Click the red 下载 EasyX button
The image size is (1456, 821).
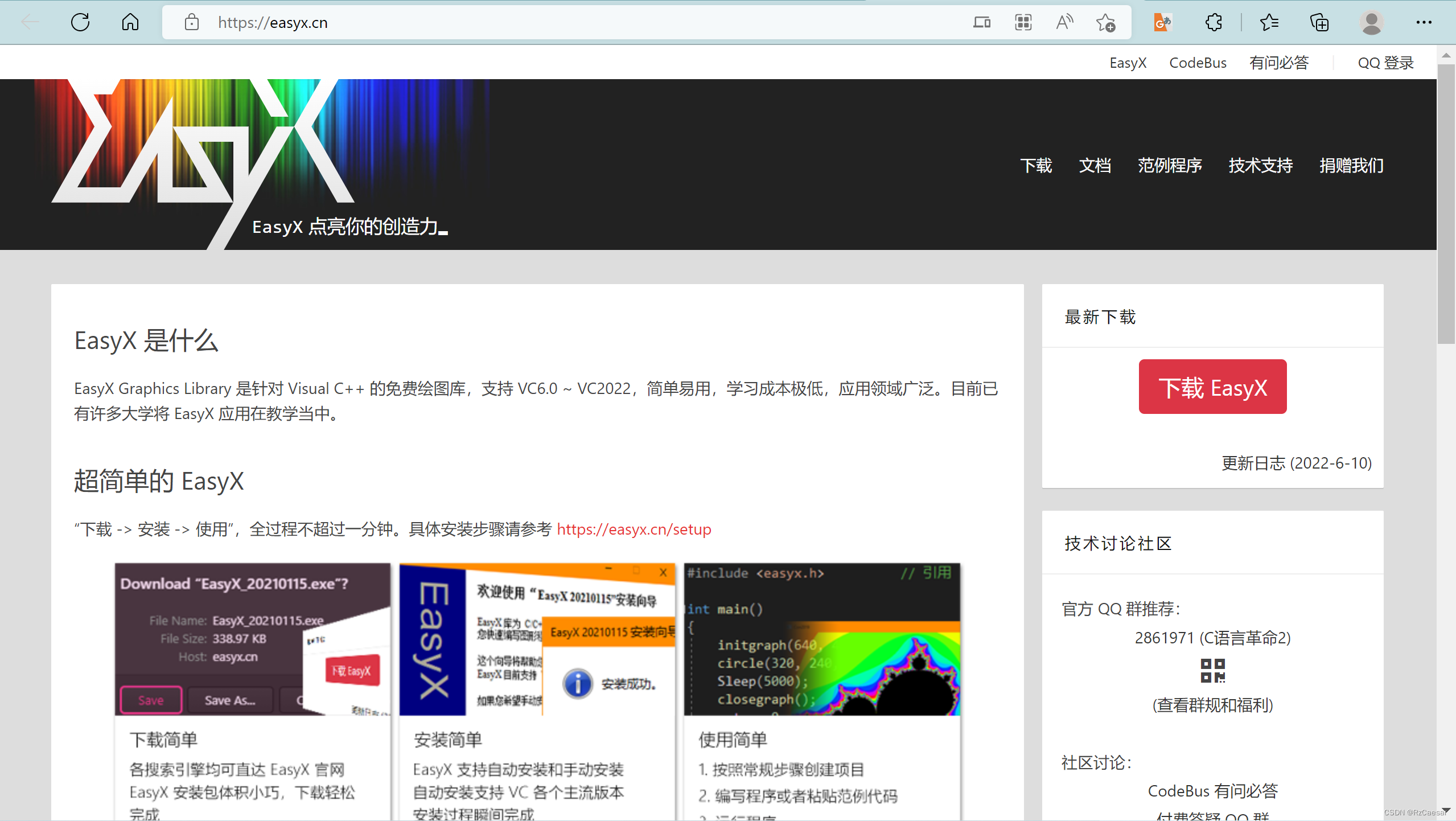point(1212,387)
